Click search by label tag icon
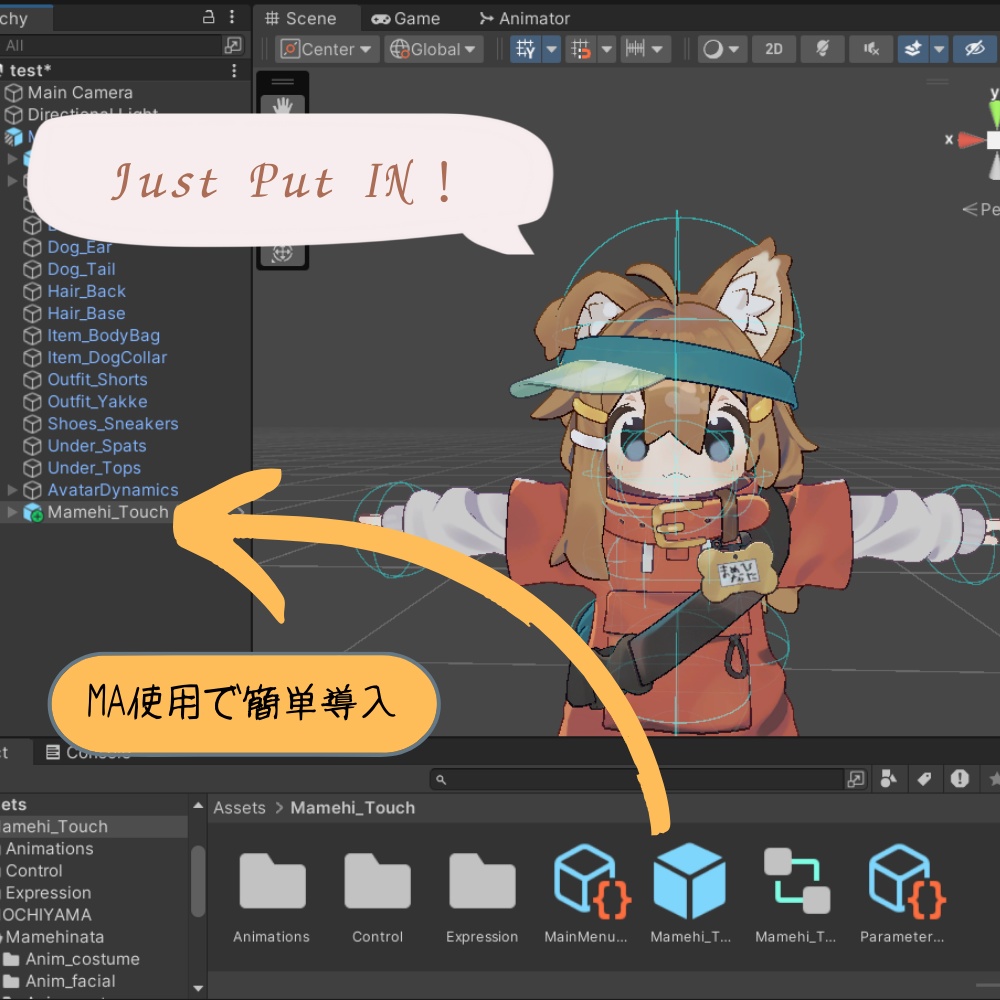Image resolution: width=1000 pixels, height=1000 pixels. pos(924,779)
